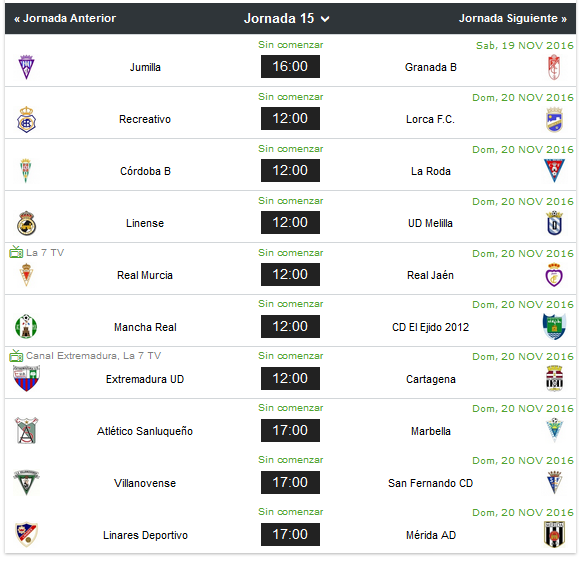Image resolution: width=585 pixels, height=561 pixels.
Task: Click the Recreativo club crest
Action: [x=26, y=119]
